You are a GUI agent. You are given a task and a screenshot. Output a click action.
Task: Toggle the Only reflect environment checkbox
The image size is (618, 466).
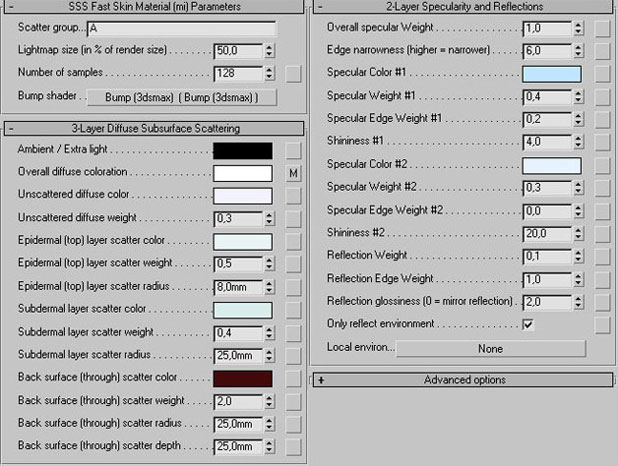528,324
